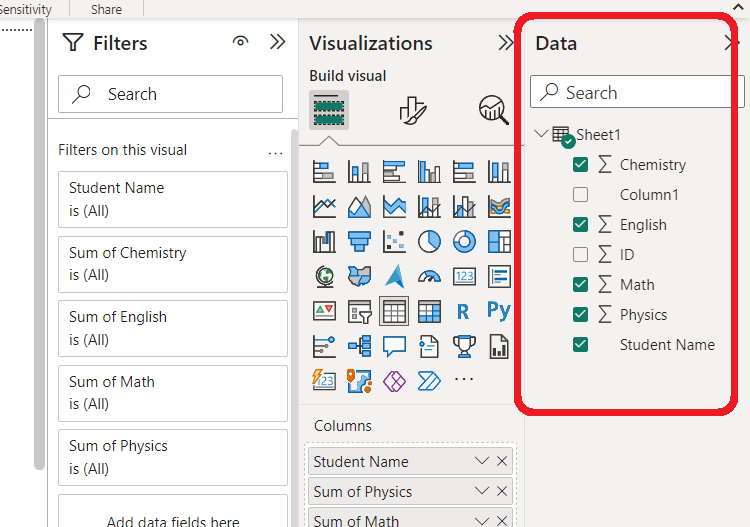Open the Sum of Chemistry filter card
This screenshot has width=750, height=527.
172,264
